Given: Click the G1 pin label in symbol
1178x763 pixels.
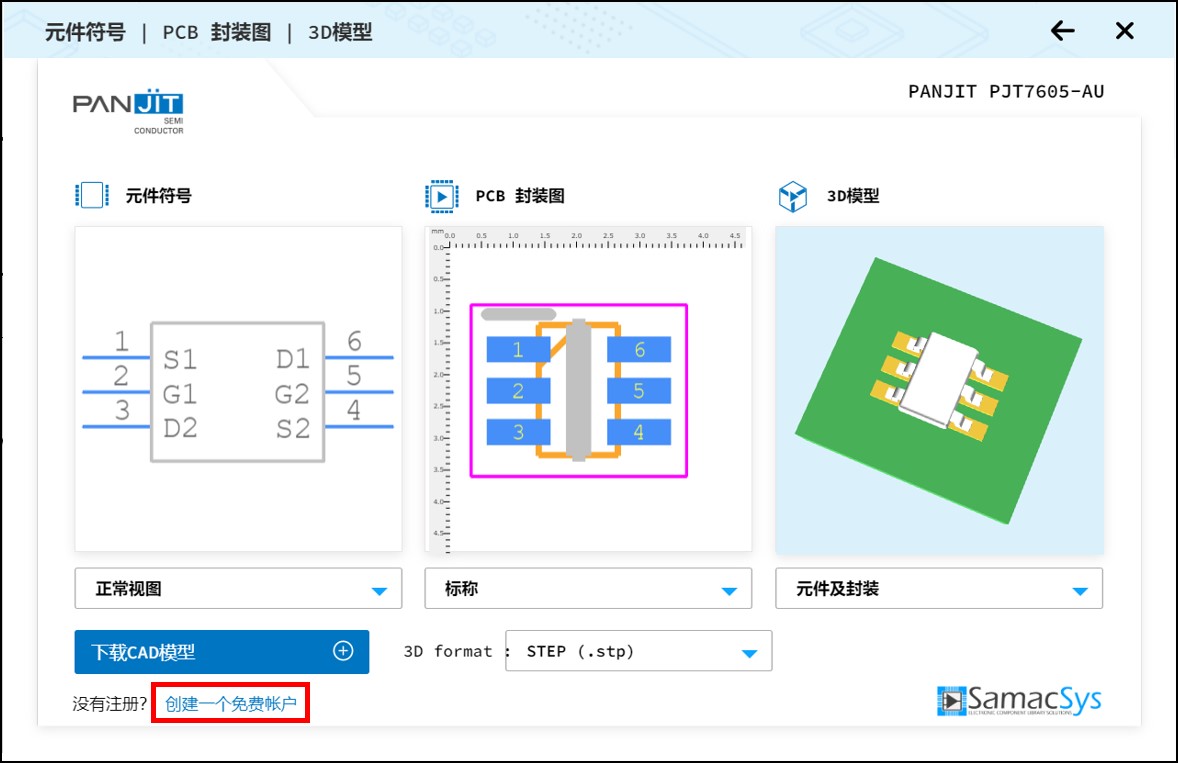Looking at the screenshot, I should tap(180, 394).
